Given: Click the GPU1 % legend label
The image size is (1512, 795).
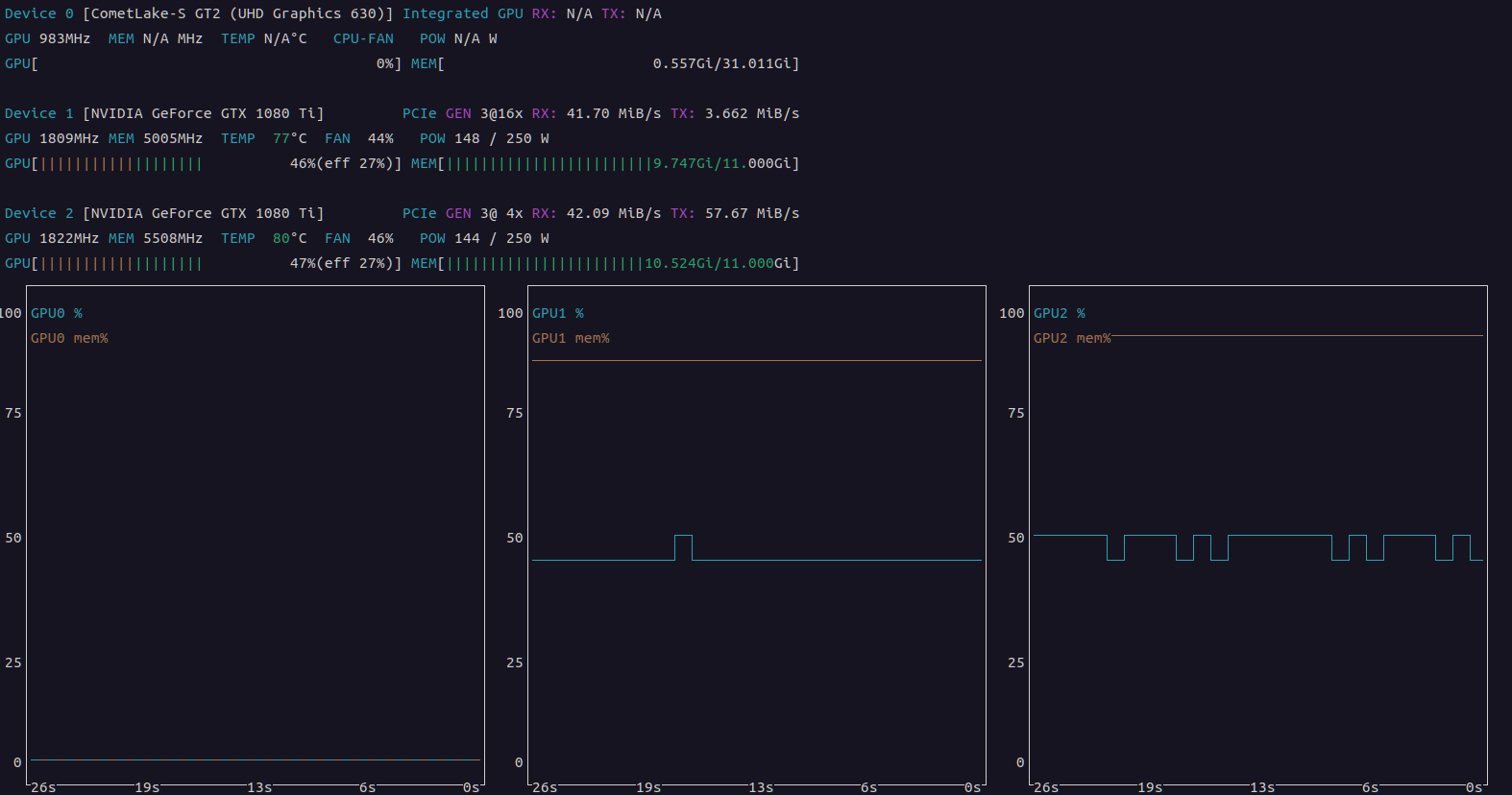Looking at the screenshot, I should 558,313.
